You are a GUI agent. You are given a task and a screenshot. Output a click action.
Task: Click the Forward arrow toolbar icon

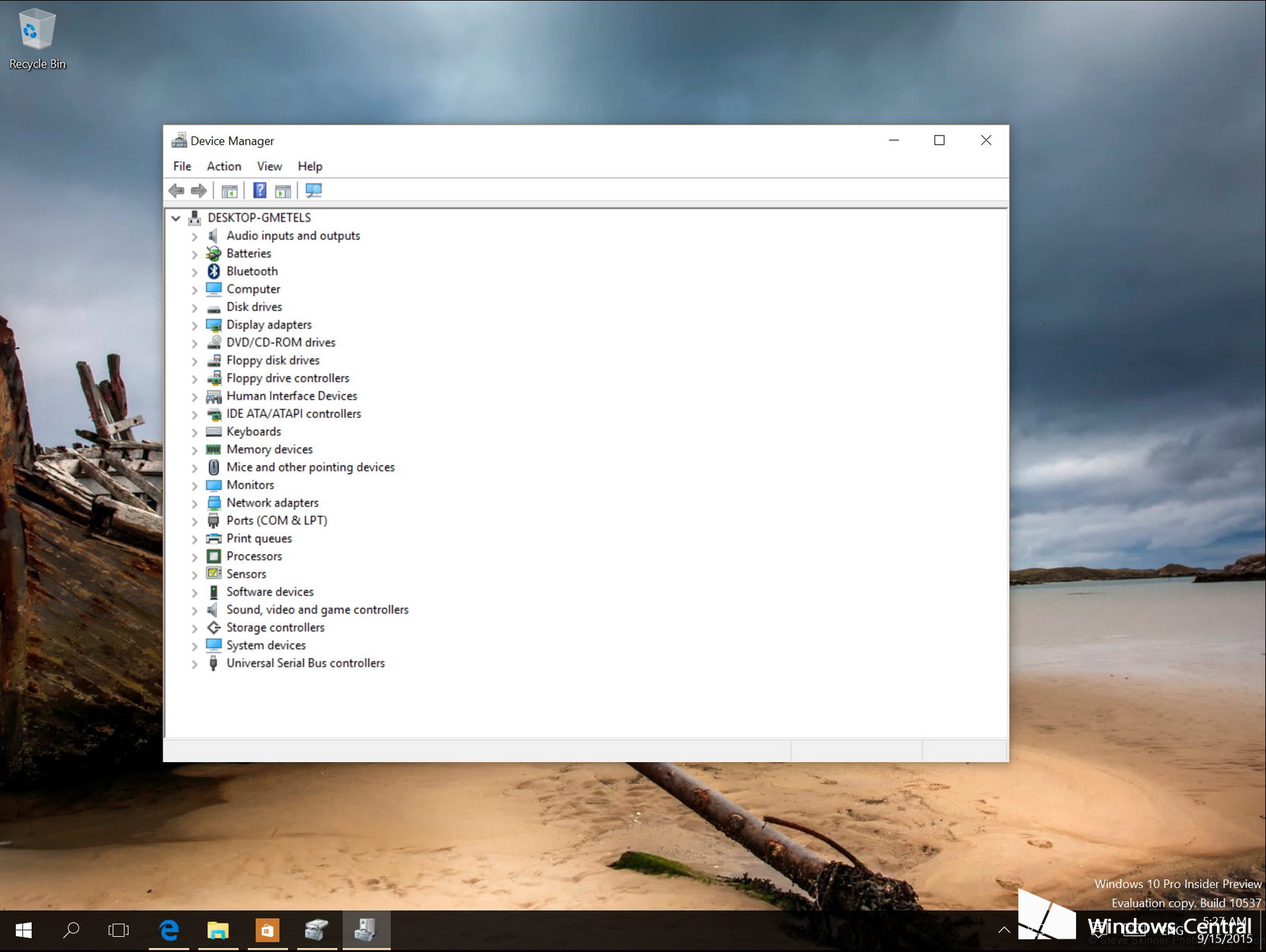pos(199,191)
